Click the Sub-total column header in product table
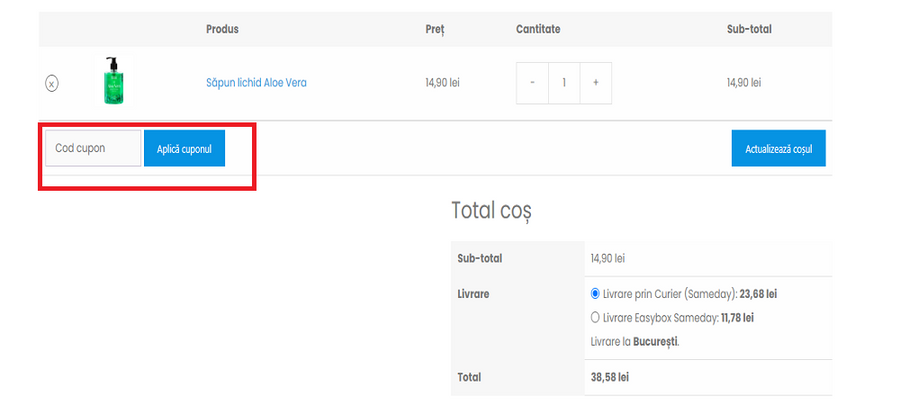 pos(749,30)
